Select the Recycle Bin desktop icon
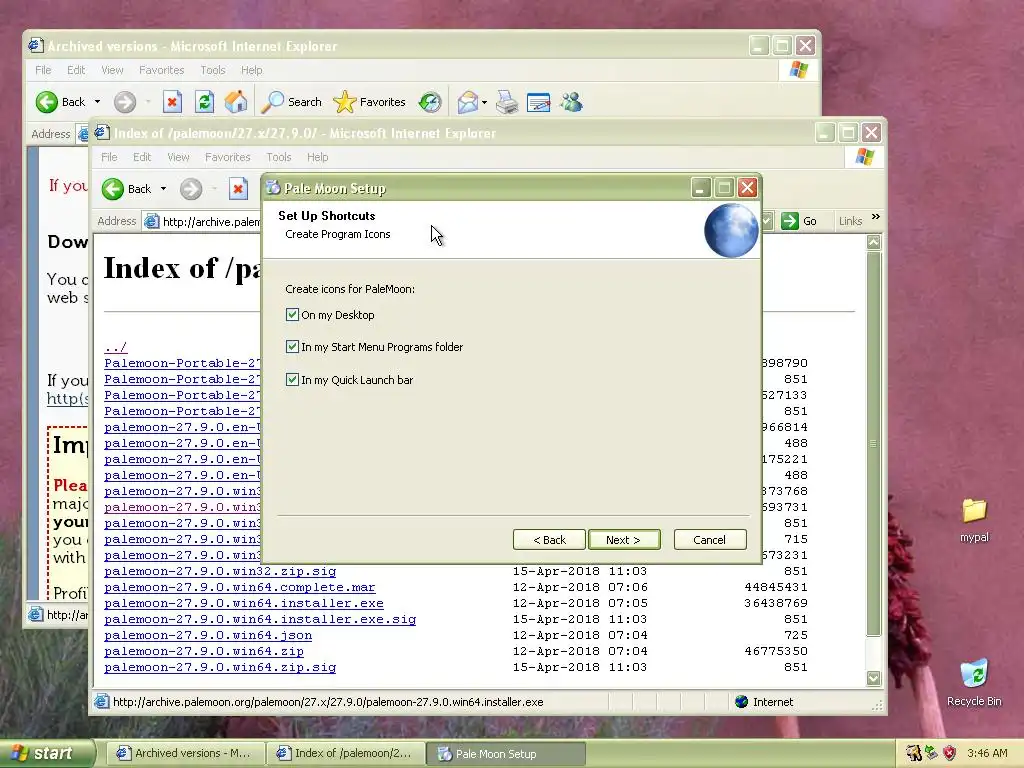Viewport: 1024px width, 768px height. [974, 682]
